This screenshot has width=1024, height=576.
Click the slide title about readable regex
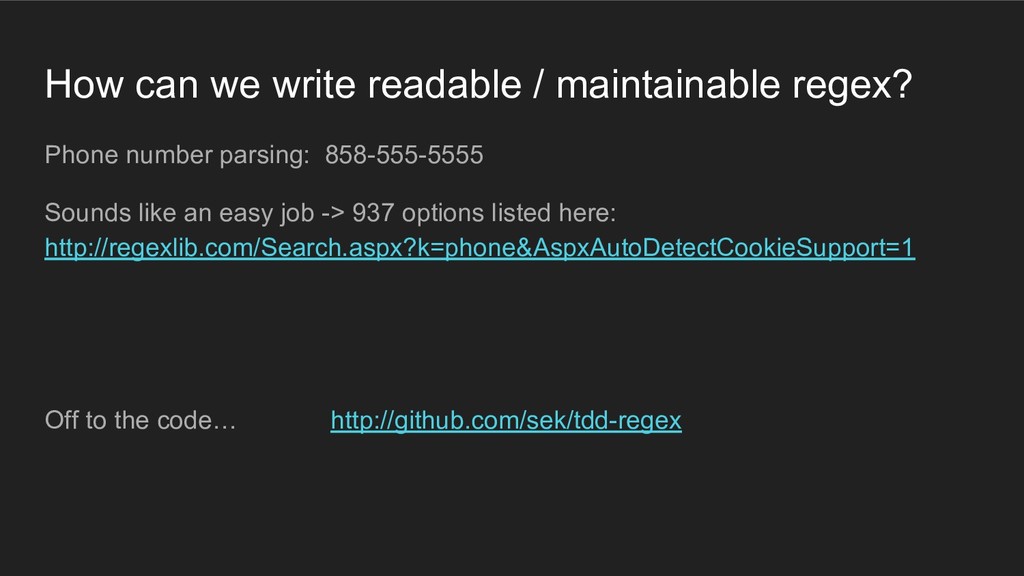pyautogui.click(x=478, y=87)
